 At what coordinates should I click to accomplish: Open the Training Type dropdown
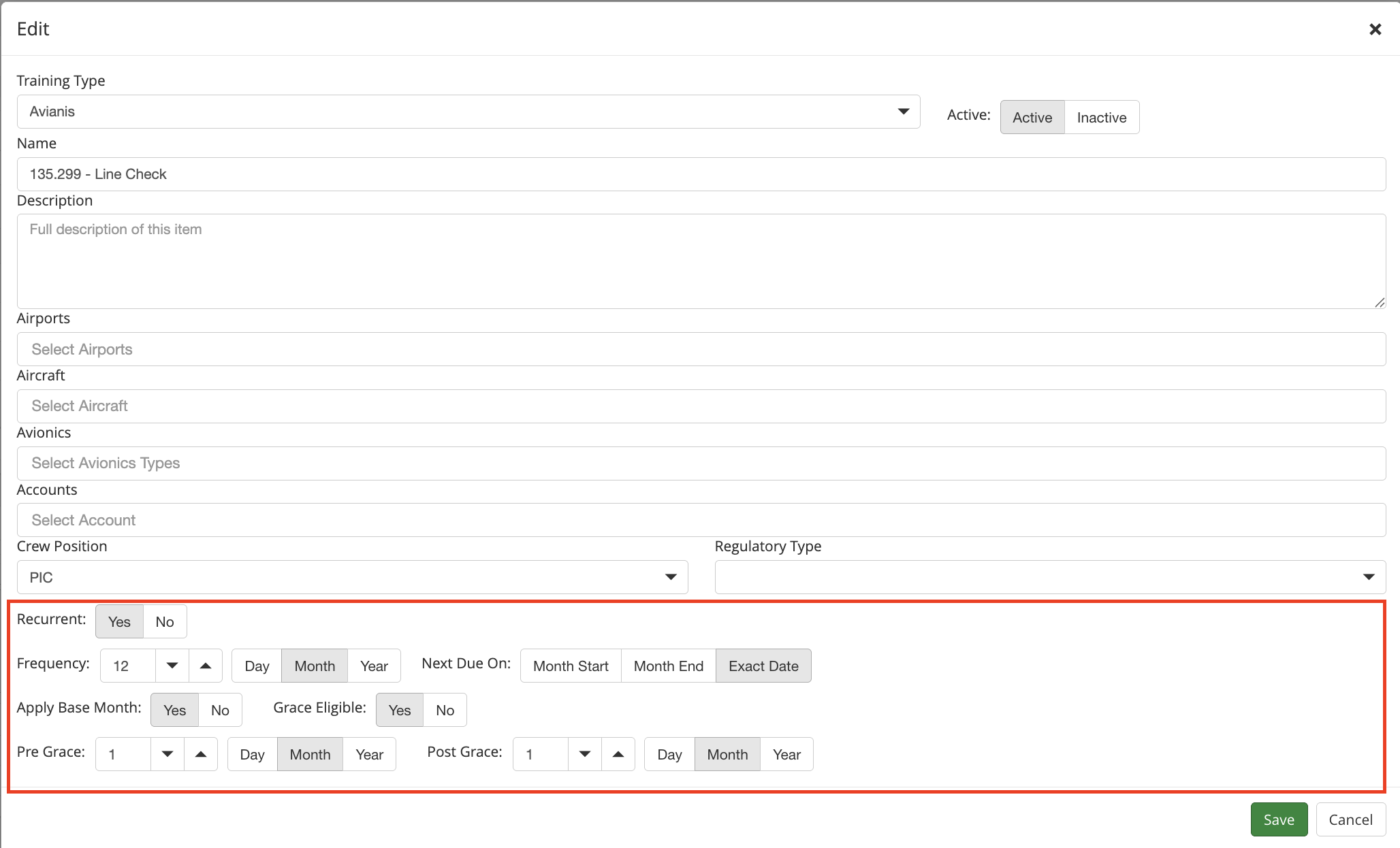tap(468, 112)
